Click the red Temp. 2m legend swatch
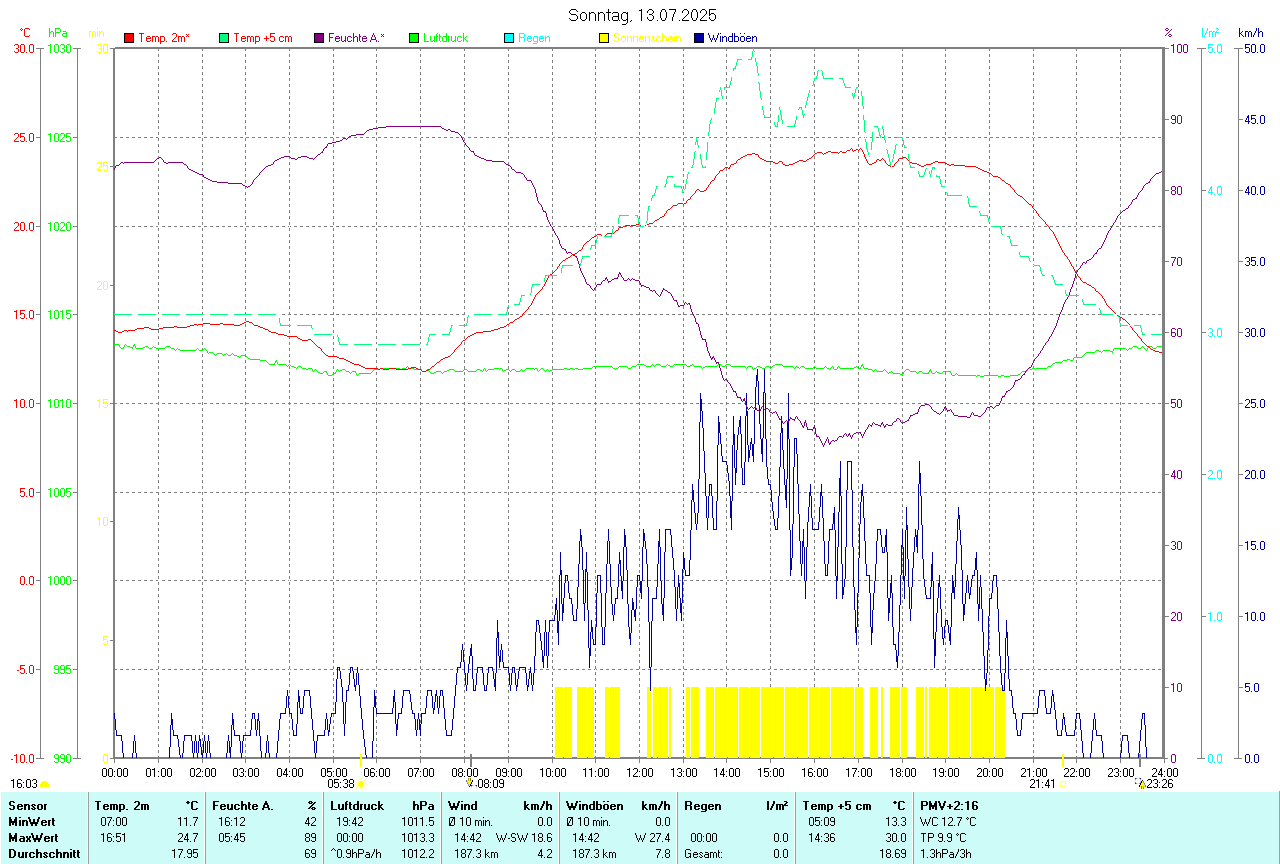 click(129, 38)
